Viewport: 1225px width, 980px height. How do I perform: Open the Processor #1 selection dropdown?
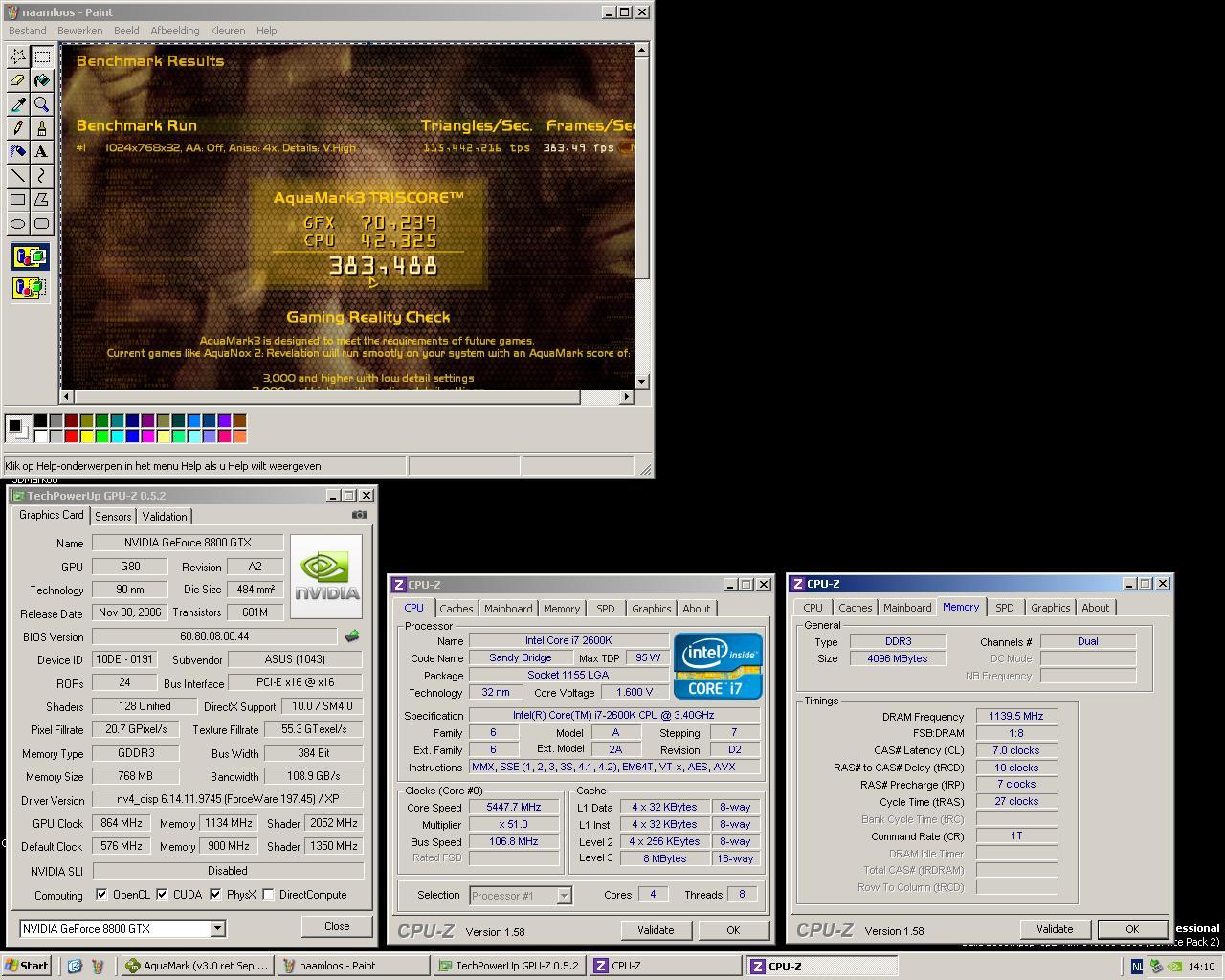[564, 896]
